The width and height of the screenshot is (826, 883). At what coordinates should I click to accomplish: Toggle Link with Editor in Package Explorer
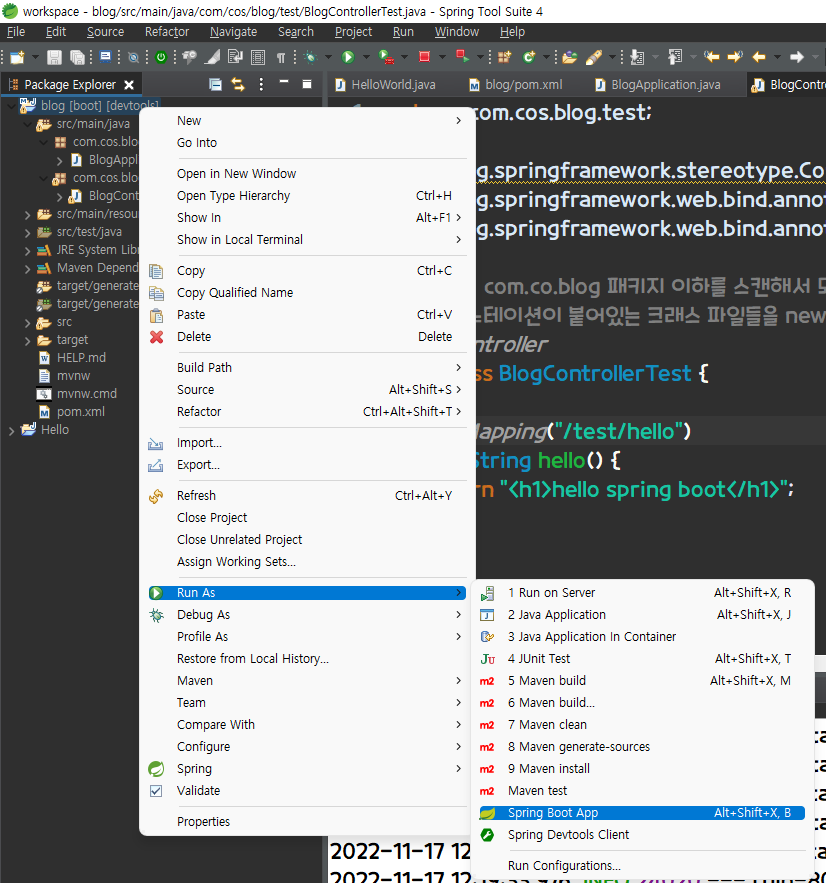(x=238, y=85)
